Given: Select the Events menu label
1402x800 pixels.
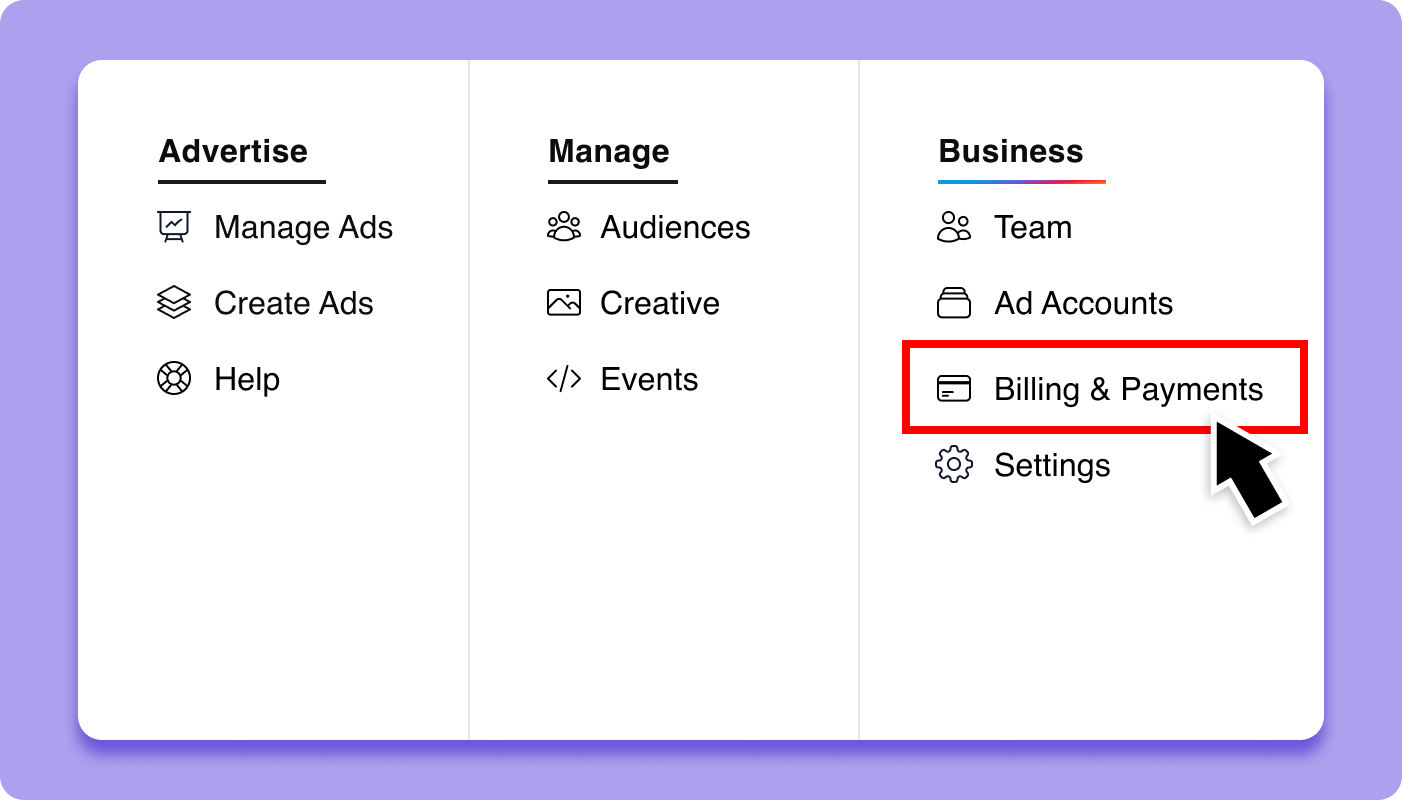Looking at the screenshot, I should pyautogui.click(x=649, y=379).
